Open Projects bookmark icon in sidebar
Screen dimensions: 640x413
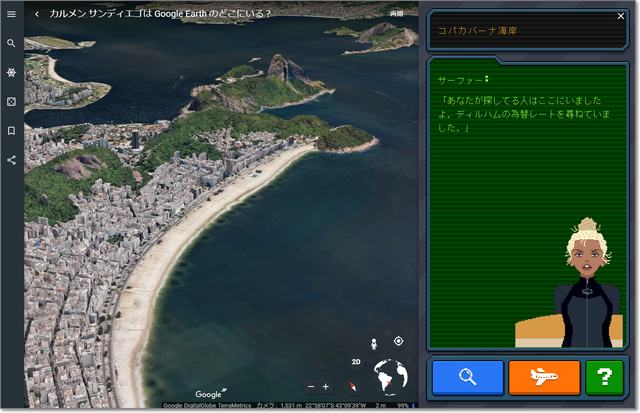click(11, 131)
